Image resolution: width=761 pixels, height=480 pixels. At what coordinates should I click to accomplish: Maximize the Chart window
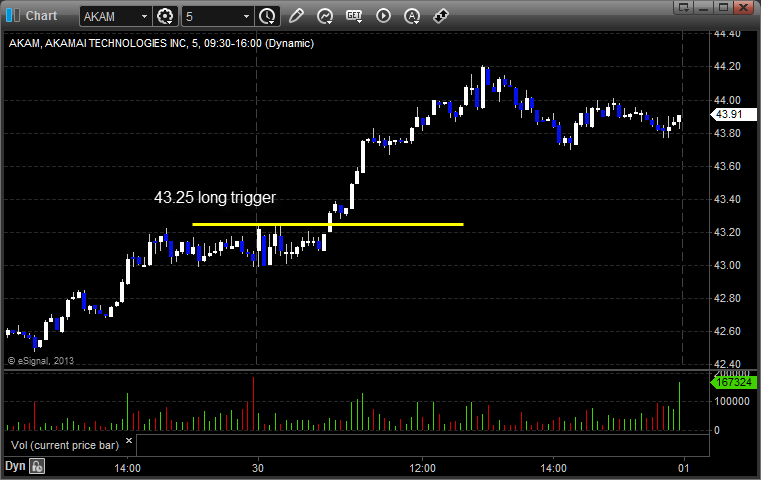723,7
